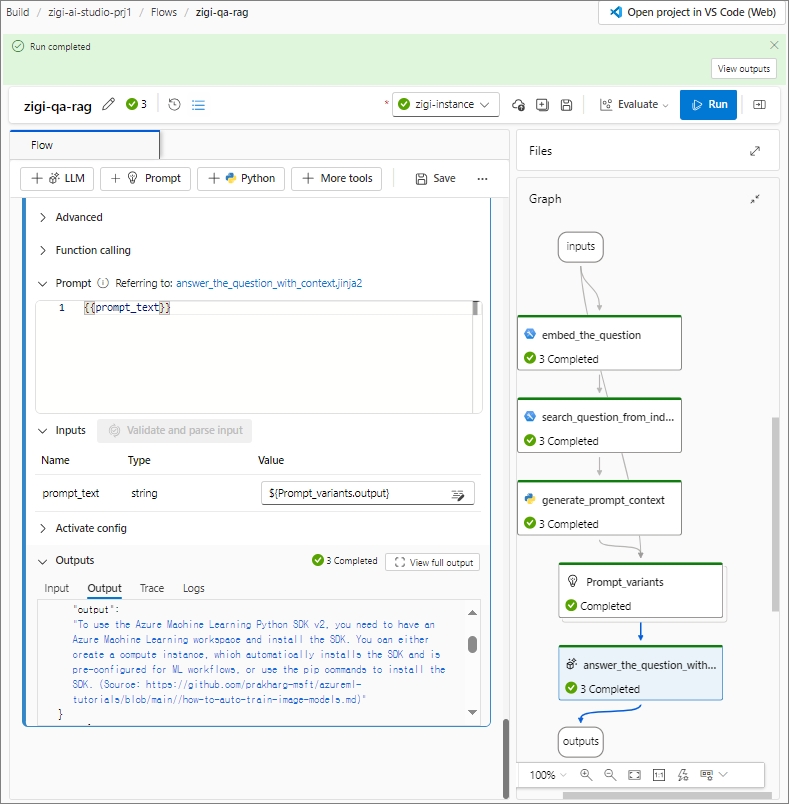
Task: Click the header save disk icon
Action: click(566, 105)
